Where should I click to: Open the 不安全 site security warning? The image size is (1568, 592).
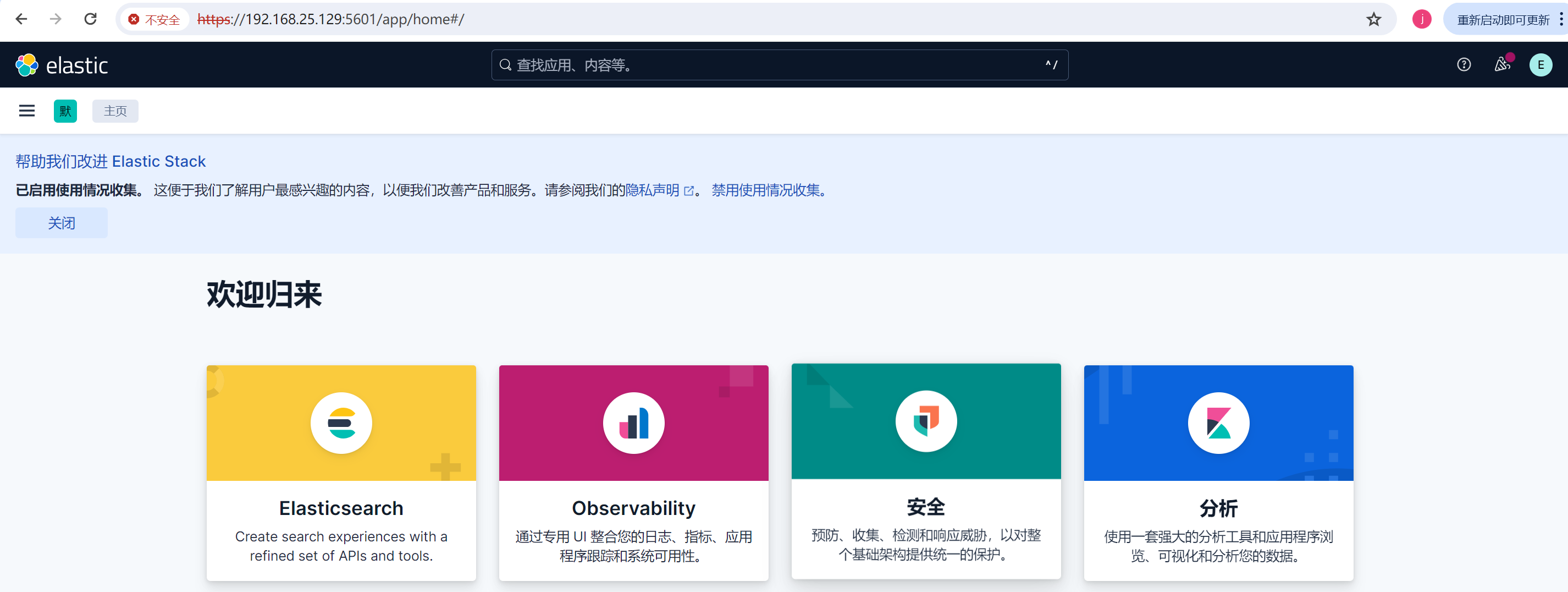(x=154, y=19)
